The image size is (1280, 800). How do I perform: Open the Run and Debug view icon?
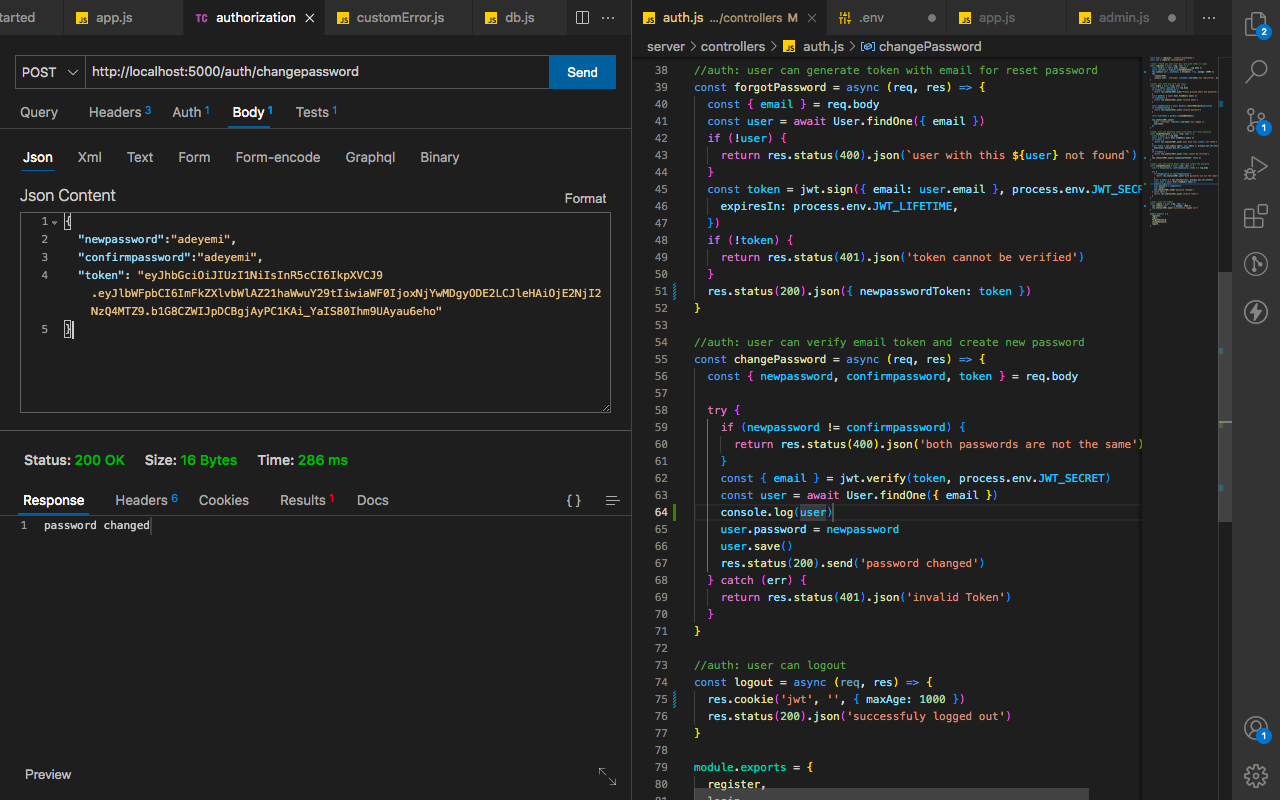coord(1256,168)
